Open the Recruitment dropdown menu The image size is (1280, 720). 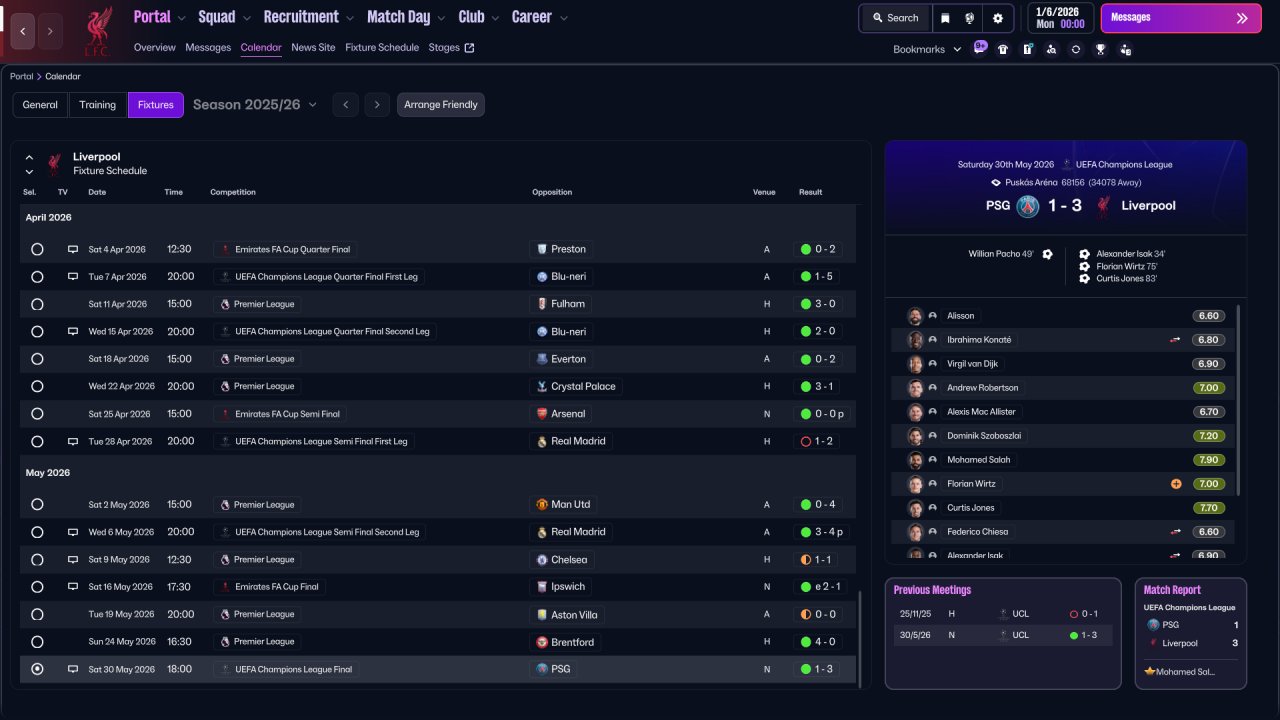(309, 17)
